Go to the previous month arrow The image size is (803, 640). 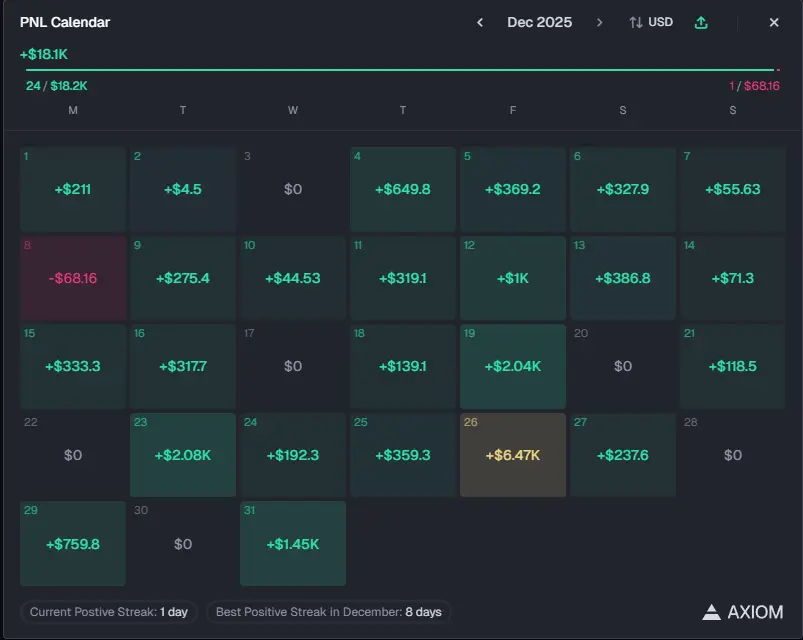(480, 23)
